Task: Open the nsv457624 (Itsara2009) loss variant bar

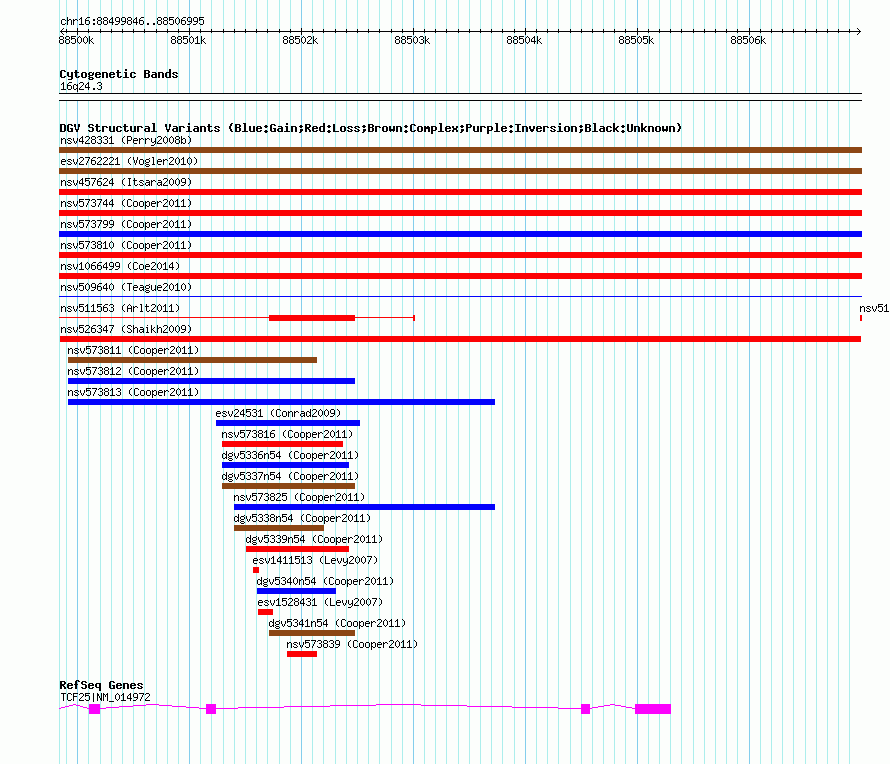Action: [x=460, y=192]
